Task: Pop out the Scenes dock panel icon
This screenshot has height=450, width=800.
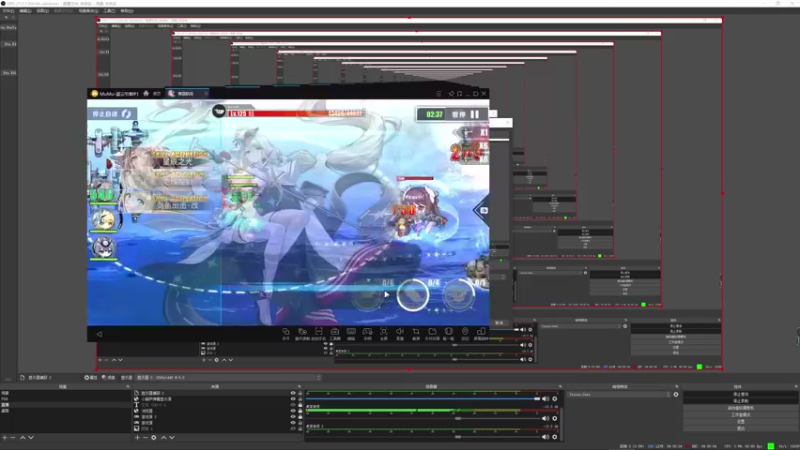Action: 128,387
